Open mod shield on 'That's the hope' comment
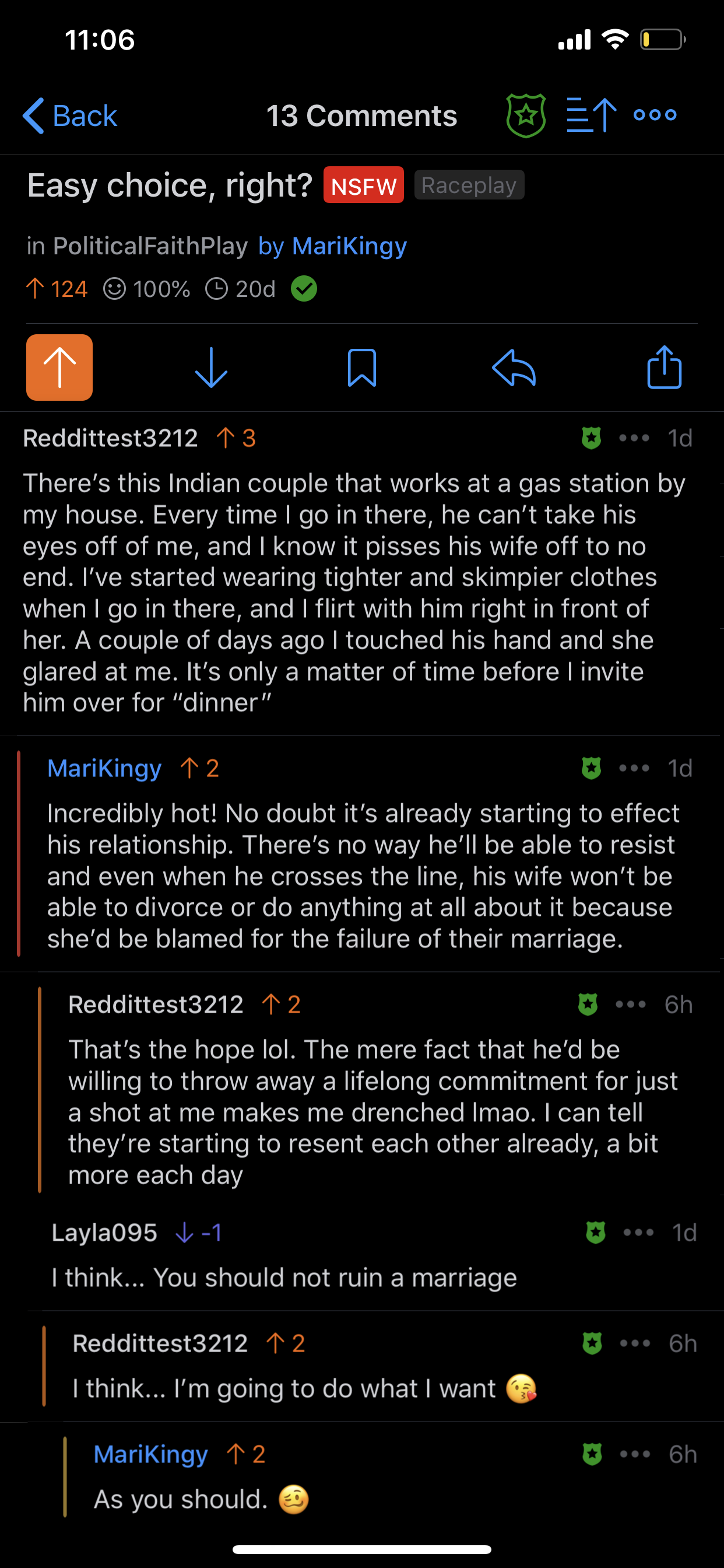724x1568 pixels. coord(588,1005)
